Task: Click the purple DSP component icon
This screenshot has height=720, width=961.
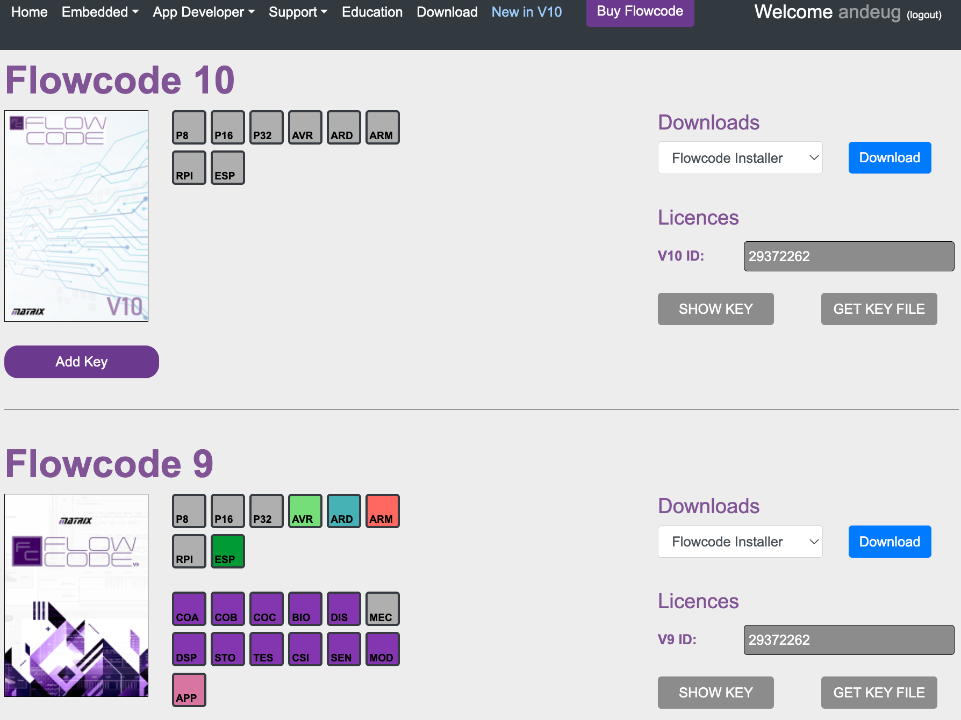Action: click(189, 650)
